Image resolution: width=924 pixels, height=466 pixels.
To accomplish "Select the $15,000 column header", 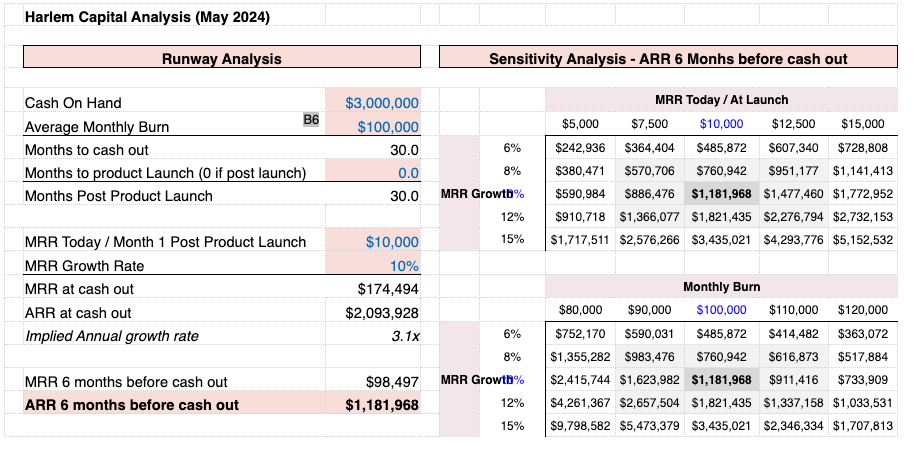I will pos(863,124).
